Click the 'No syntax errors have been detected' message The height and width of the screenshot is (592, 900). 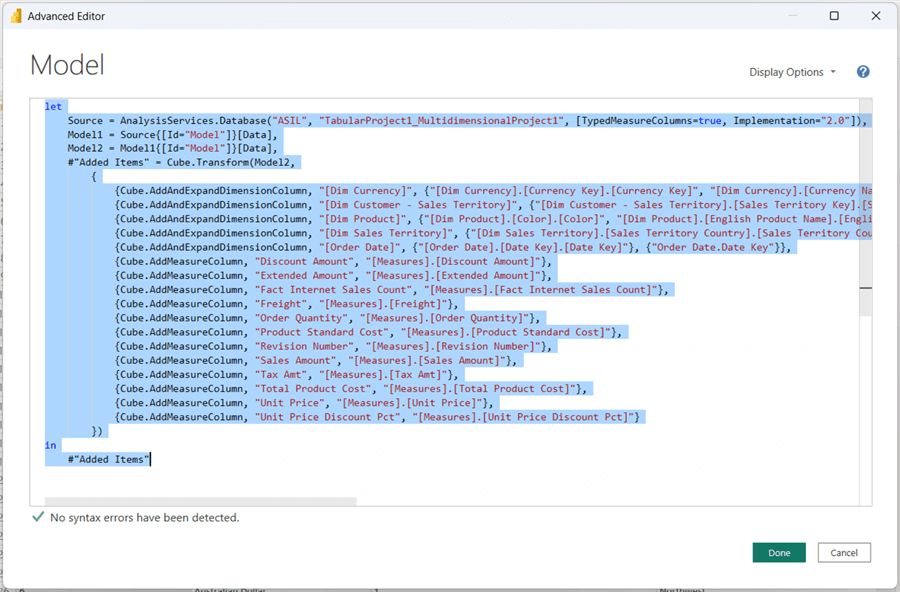pyautogui.click(x=145, y=518)
